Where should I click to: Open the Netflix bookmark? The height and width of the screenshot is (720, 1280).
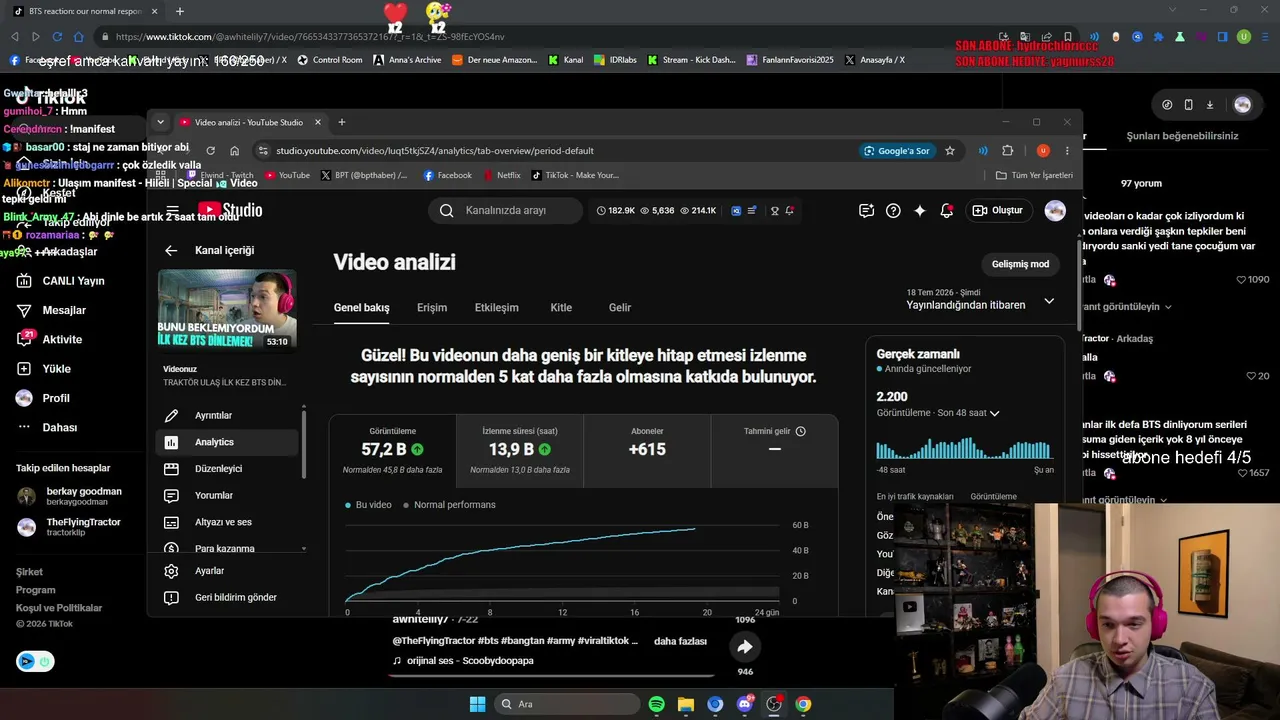501,175
